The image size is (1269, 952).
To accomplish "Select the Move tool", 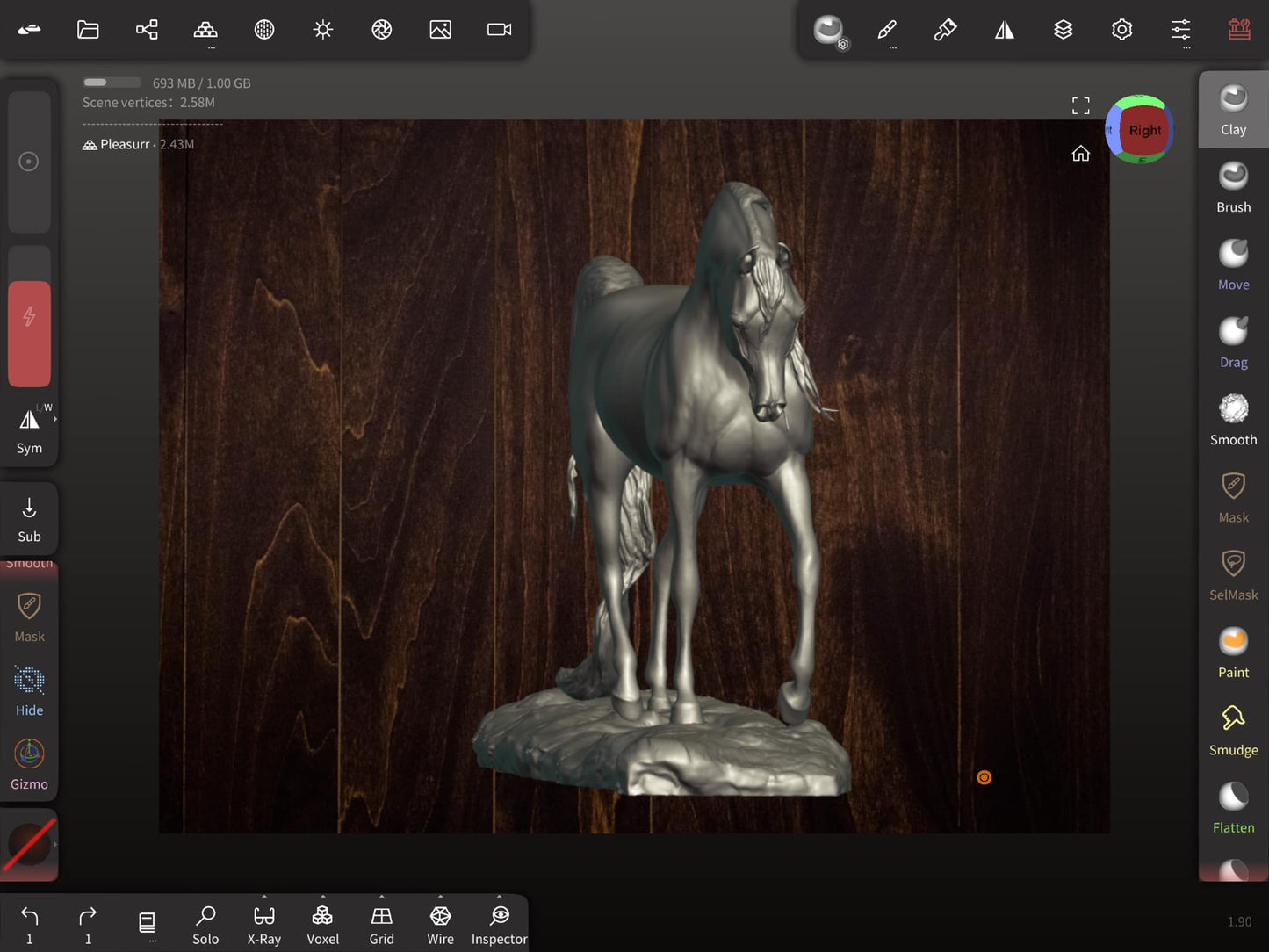I will click(x=1233, y=265).
